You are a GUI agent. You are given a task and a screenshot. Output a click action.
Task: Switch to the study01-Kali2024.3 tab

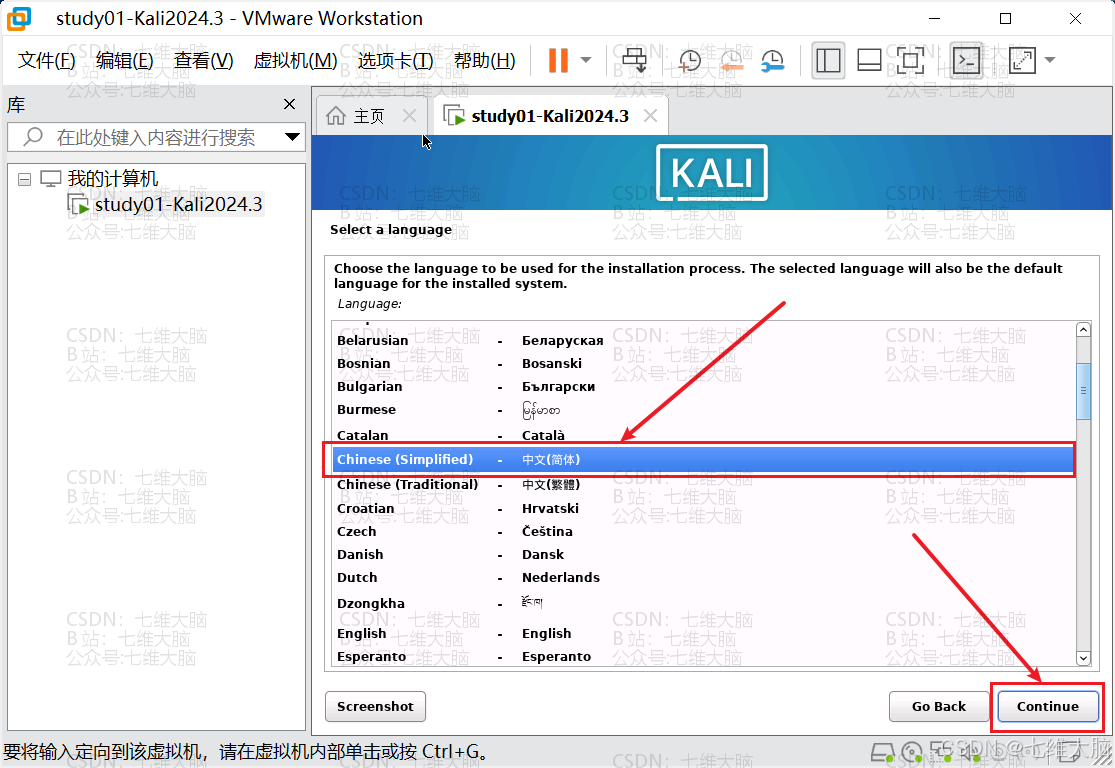click(x=549, y=116)
